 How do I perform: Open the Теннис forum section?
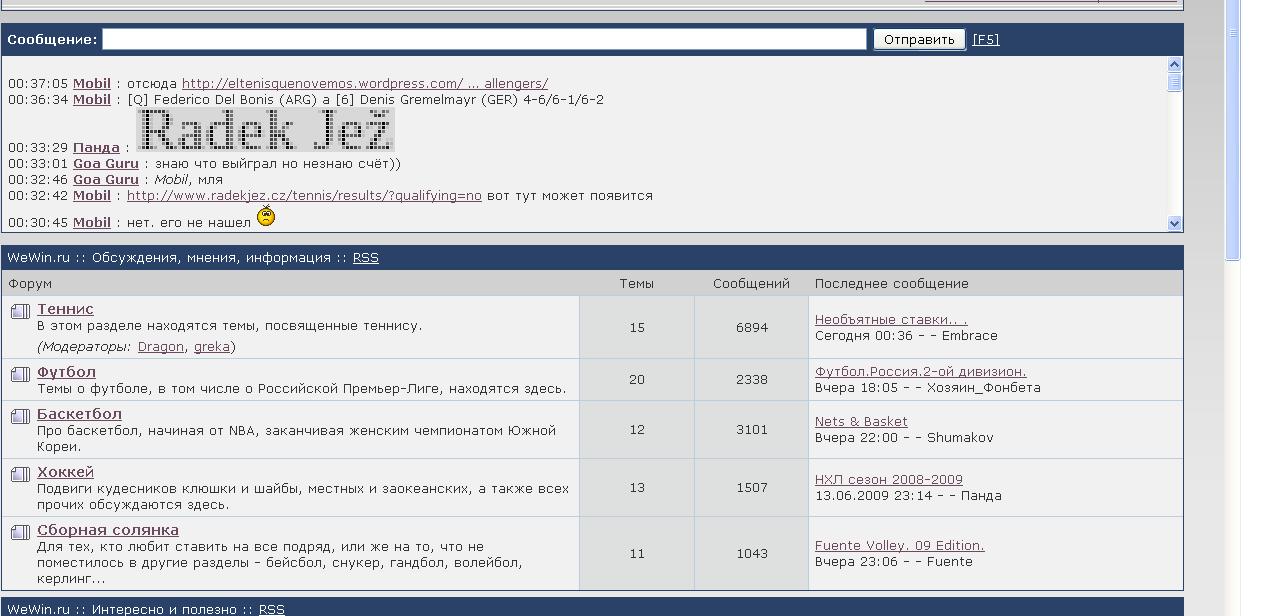[65, 309]
